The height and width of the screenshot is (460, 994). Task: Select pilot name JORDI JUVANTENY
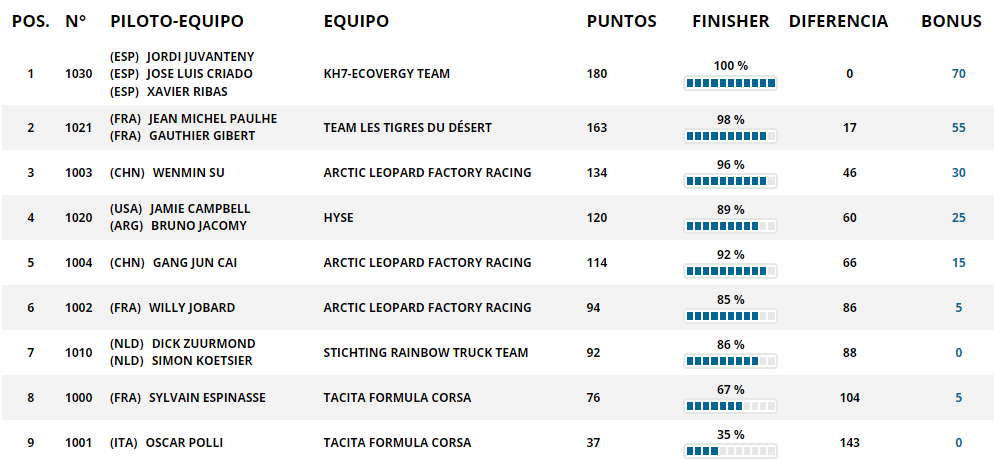pyautogui.click(x=200, y=57)
